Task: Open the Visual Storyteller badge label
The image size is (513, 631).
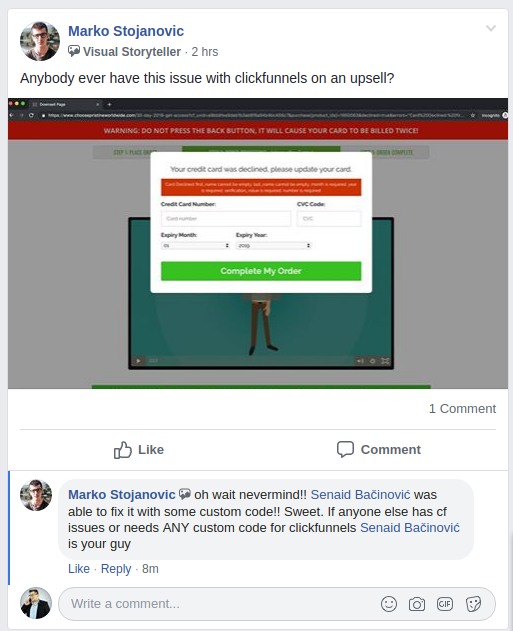Action: click(132, 52)
